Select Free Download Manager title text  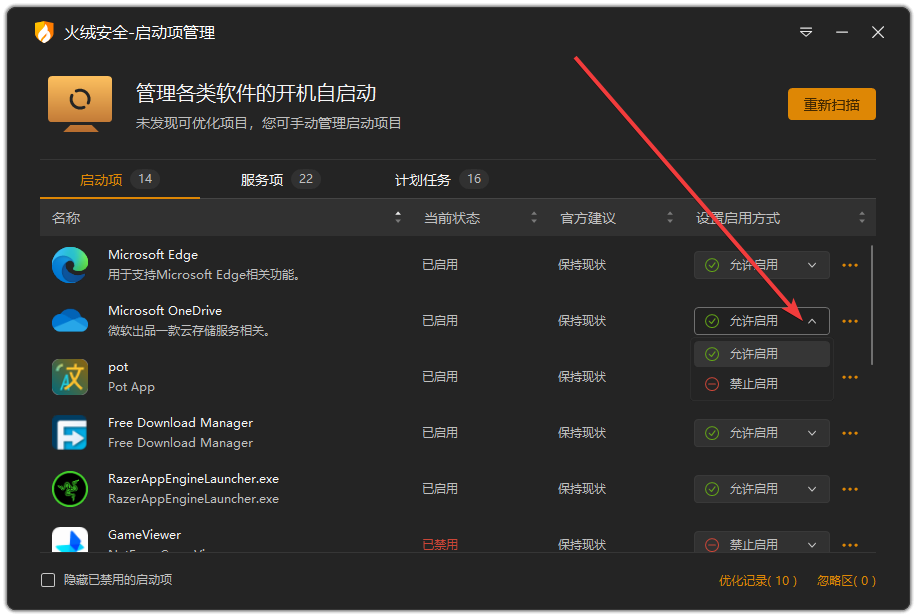coord(181,423)
